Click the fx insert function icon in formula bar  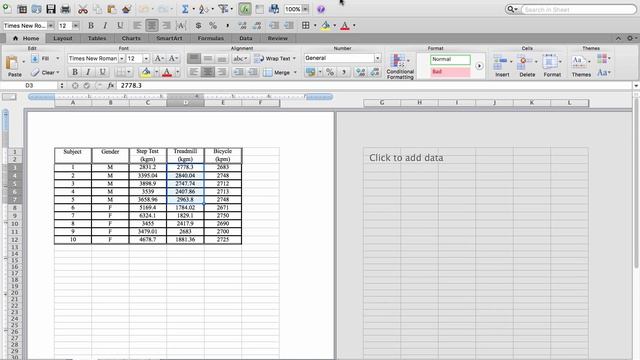pos(111,85)
